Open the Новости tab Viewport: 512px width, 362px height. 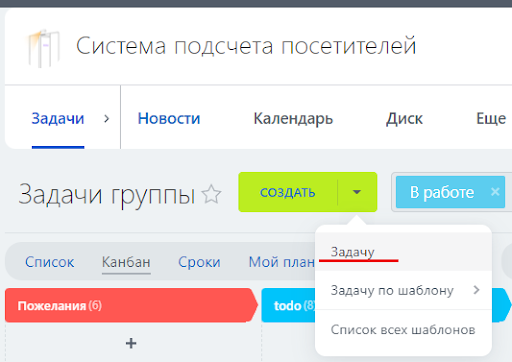click(x=169, y=119)
